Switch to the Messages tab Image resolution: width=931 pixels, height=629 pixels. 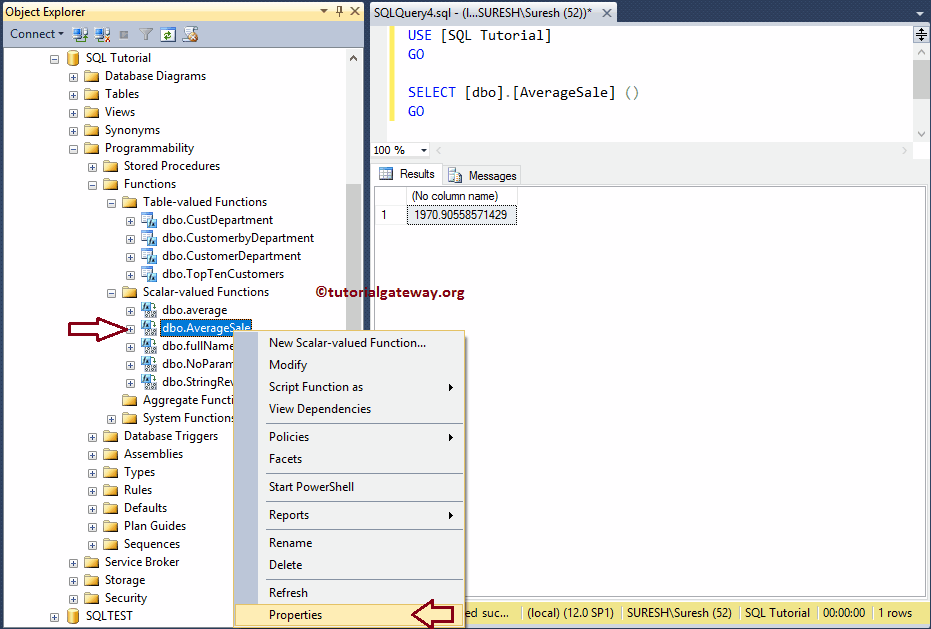tap(482, 175)
